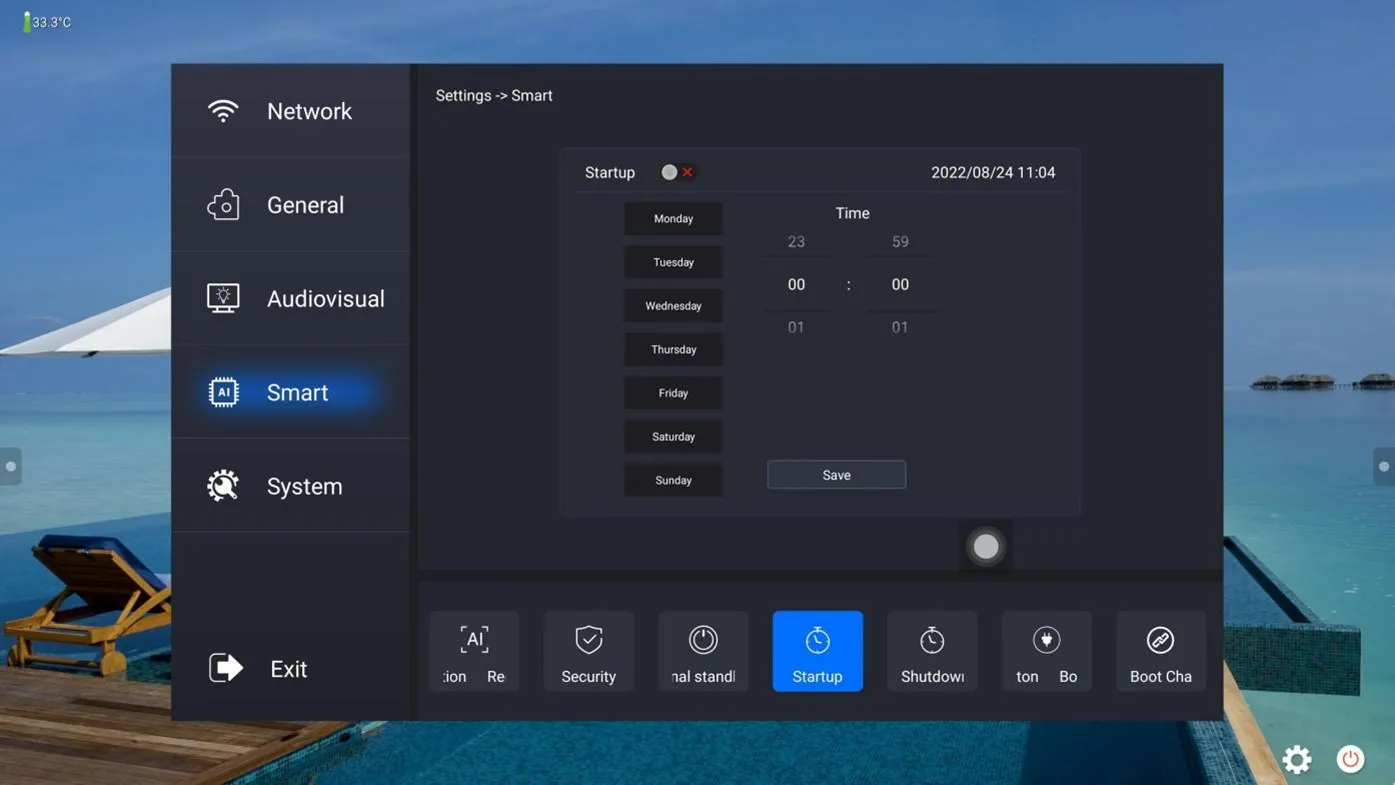Toggle Friday in startup schedule
1395x785 pixels.
click(x=673, y=393)
